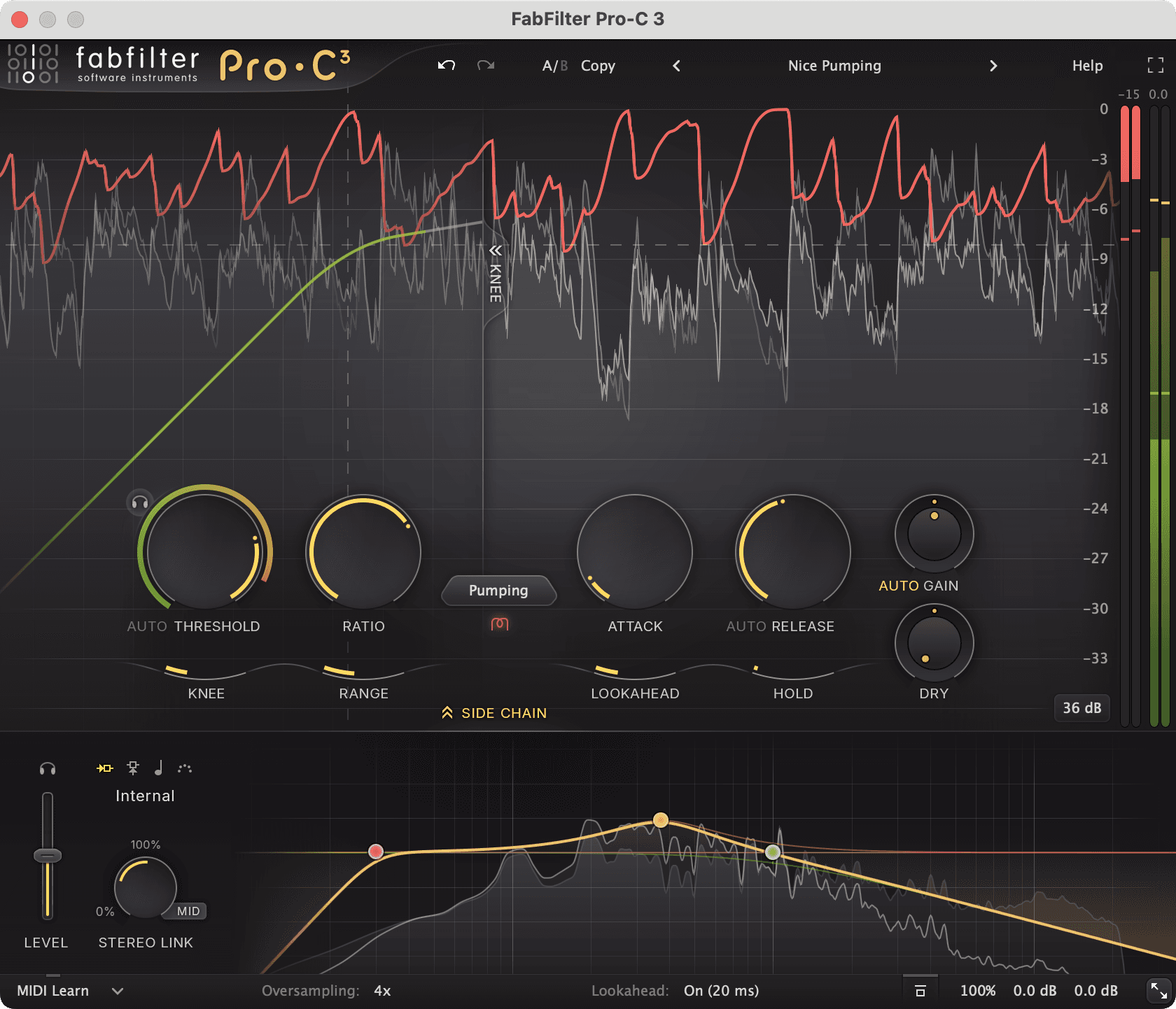Click the undo arrow icon

point(447,65)
